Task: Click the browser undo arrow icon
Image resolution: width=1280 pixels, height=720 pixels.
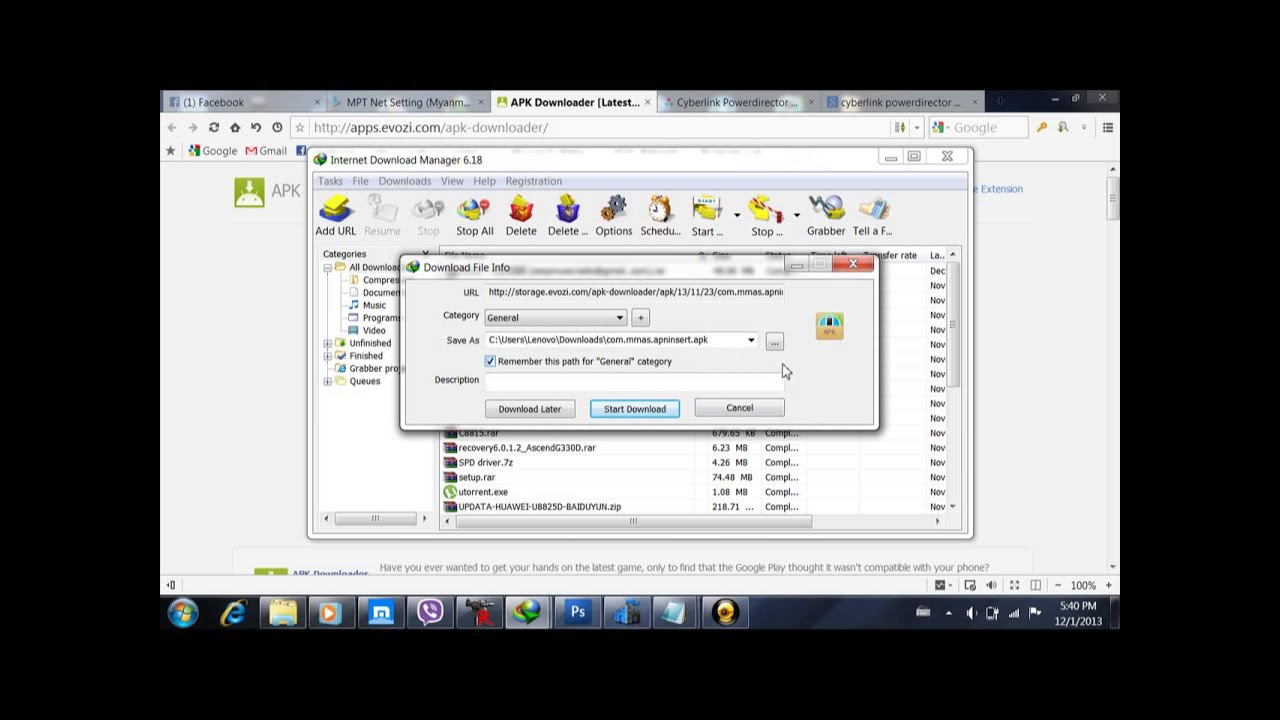Action: (256, 128)
